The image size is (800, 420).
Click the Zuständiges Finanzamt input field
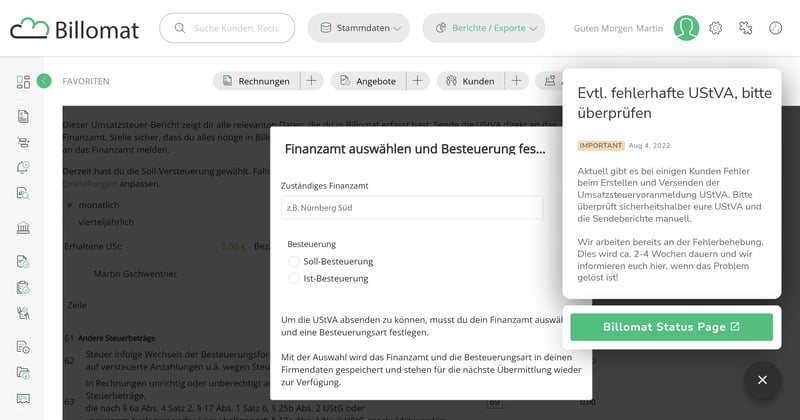tap(412, 208)
